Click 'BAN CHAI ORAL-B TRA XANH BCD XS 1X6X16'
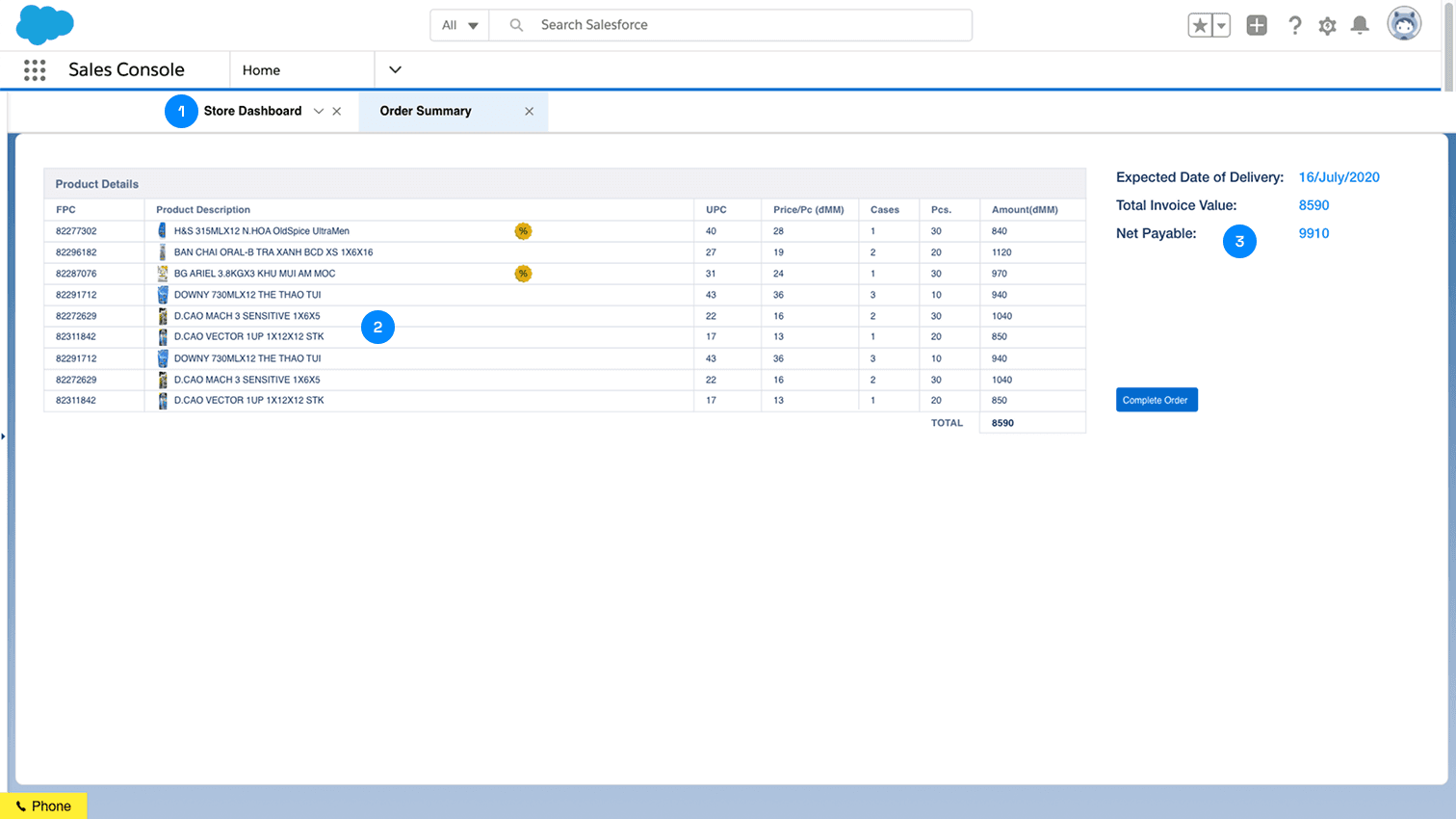Screen dimensions: 1456x819 [273, 252]
